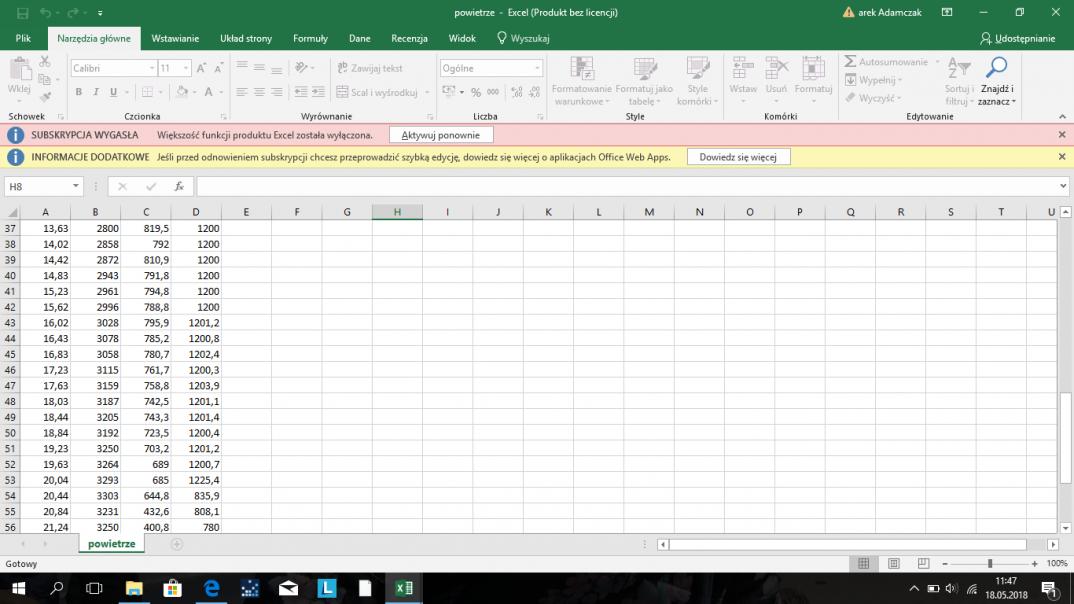Open the insert function fx button
The height and width of the screenshot is (604, 1074).
tap(179, 187)
